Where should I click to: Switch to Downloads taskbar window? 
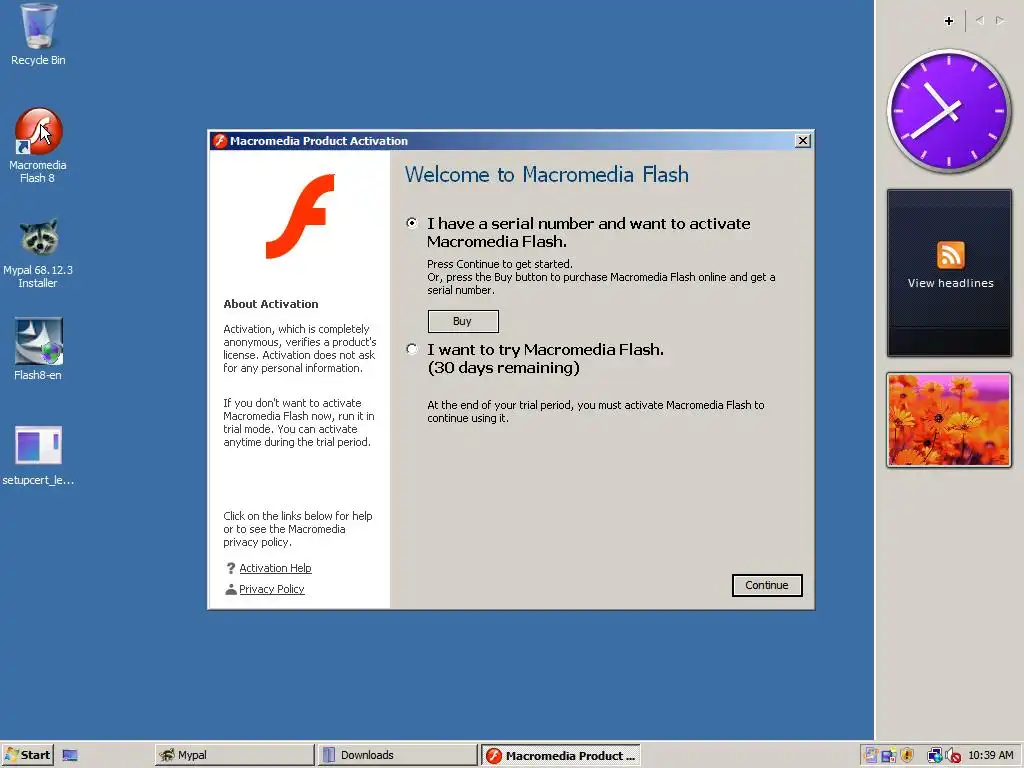click(397, 756)
